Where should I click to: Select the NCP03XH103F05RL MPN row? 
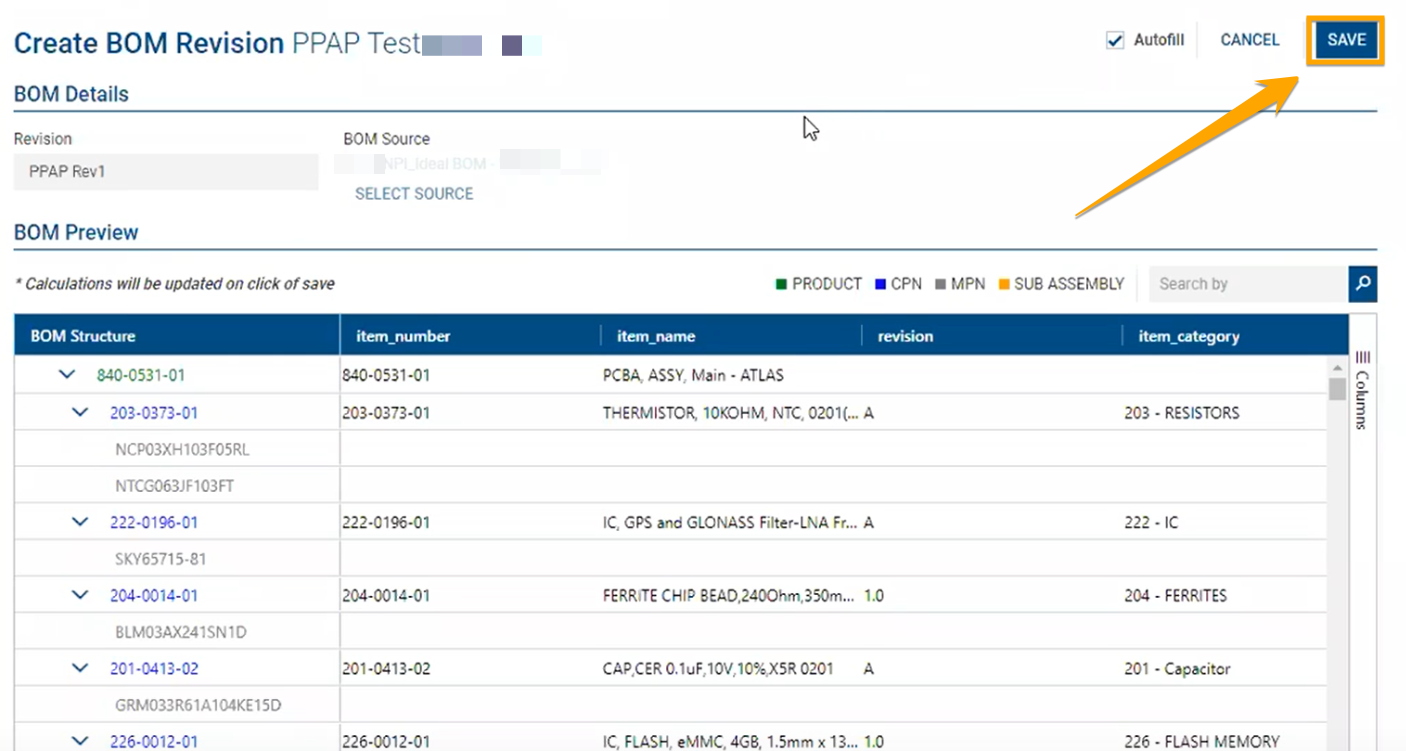point(182,449)
